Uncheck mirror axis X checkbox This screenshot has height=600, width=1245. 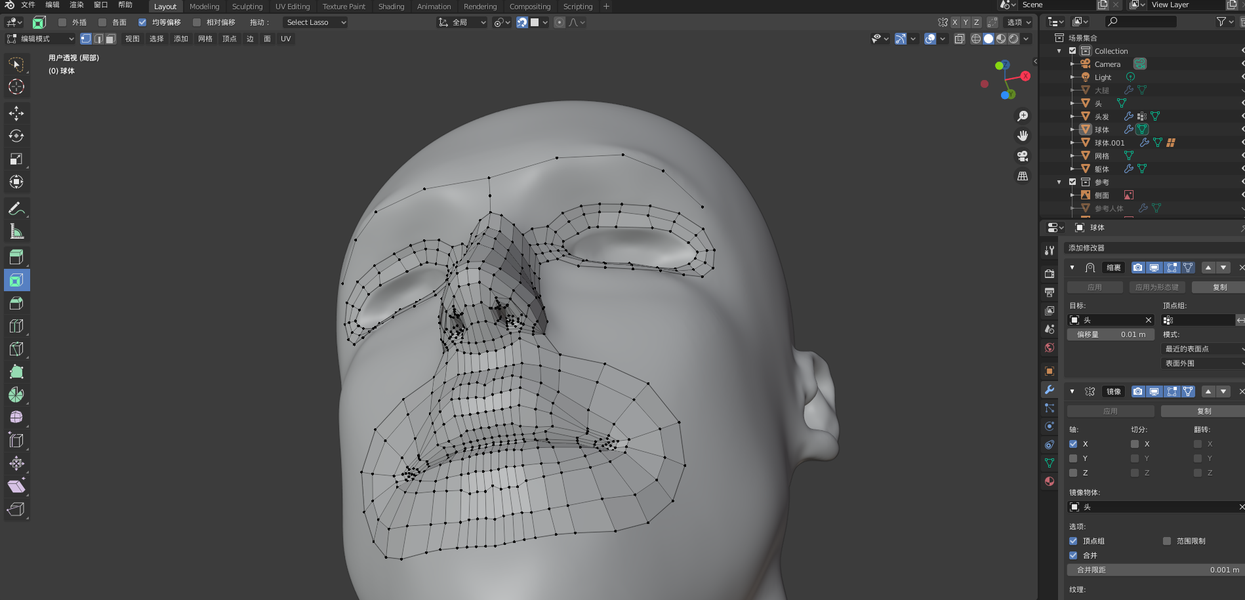click(1073, 444)
